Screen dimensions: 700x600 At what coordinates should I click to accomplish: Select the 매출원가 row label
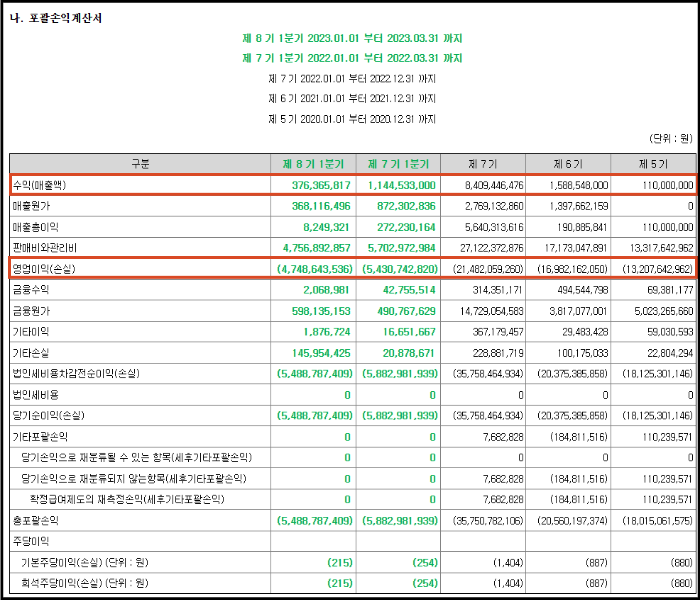click(31, 206)
